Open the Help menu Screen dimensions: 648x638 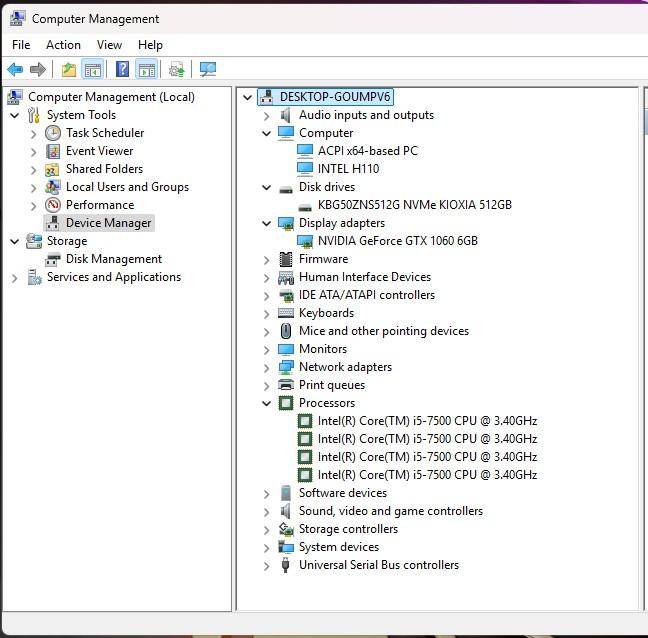click(150, 45)
